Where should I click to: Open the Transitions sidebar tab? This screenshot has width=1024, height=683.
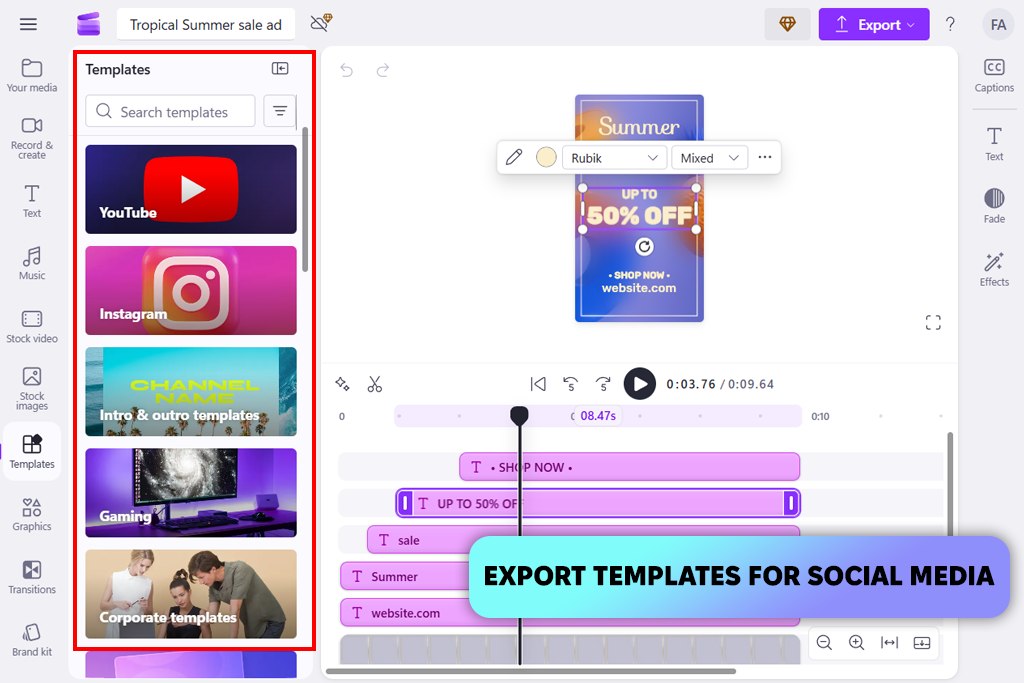coord(31,577)
